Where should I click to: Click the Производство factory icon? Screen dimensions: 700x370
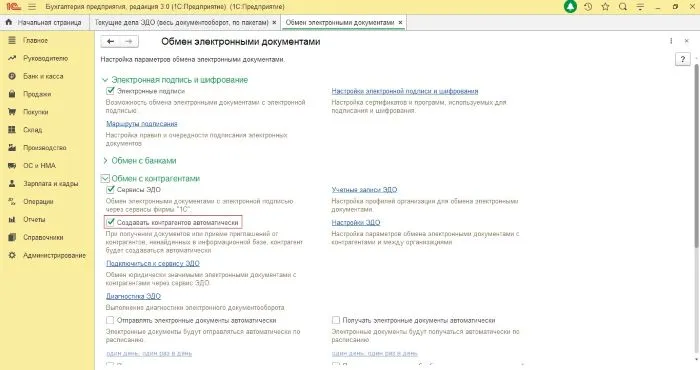coord(12,148)
